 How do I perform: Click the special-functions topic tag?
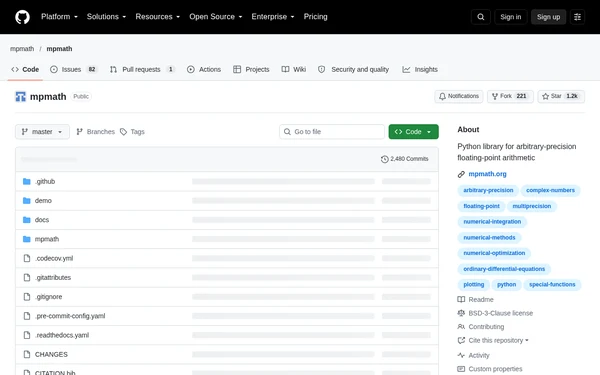pyautogui.click(x=552, y=285)
